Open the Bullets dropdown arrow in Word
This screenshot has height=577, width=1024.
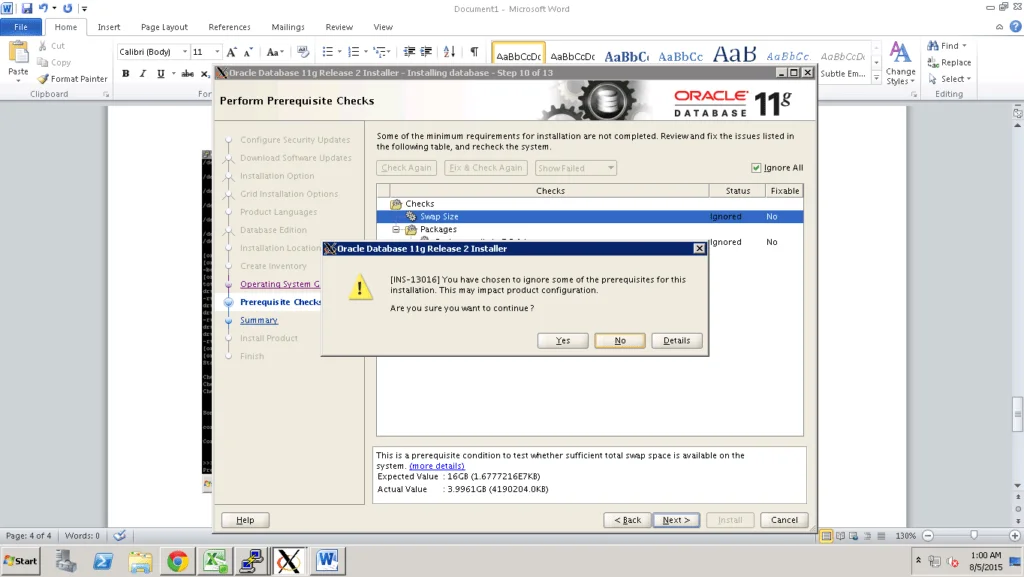[x=340, y=52]
